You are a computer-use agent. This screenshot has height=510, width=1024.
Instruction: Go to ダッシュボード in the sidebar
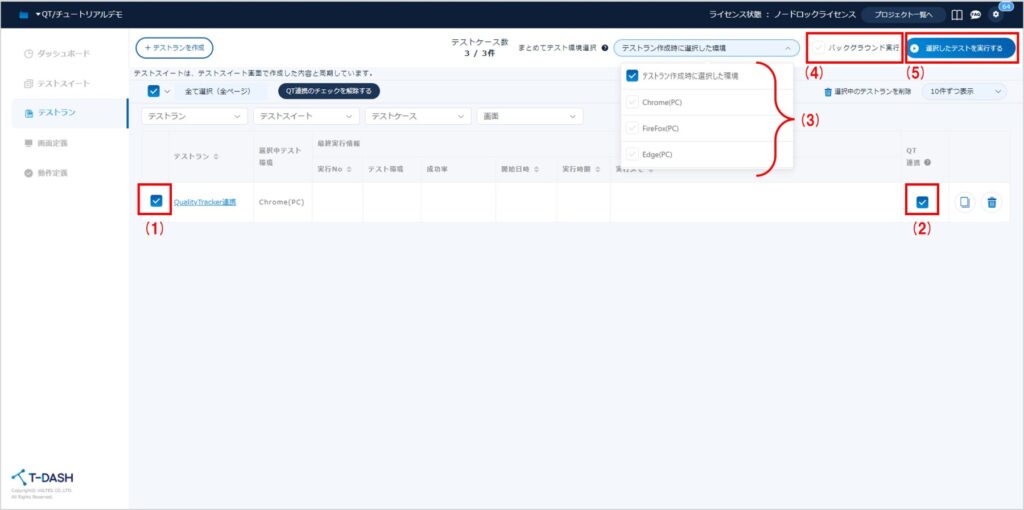(63, 52)
